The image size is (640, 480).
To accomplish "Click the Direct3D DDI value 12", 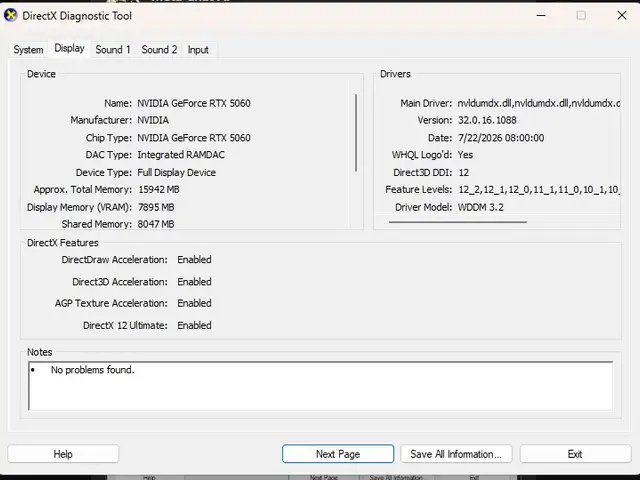I will click(x=464, y=172).
